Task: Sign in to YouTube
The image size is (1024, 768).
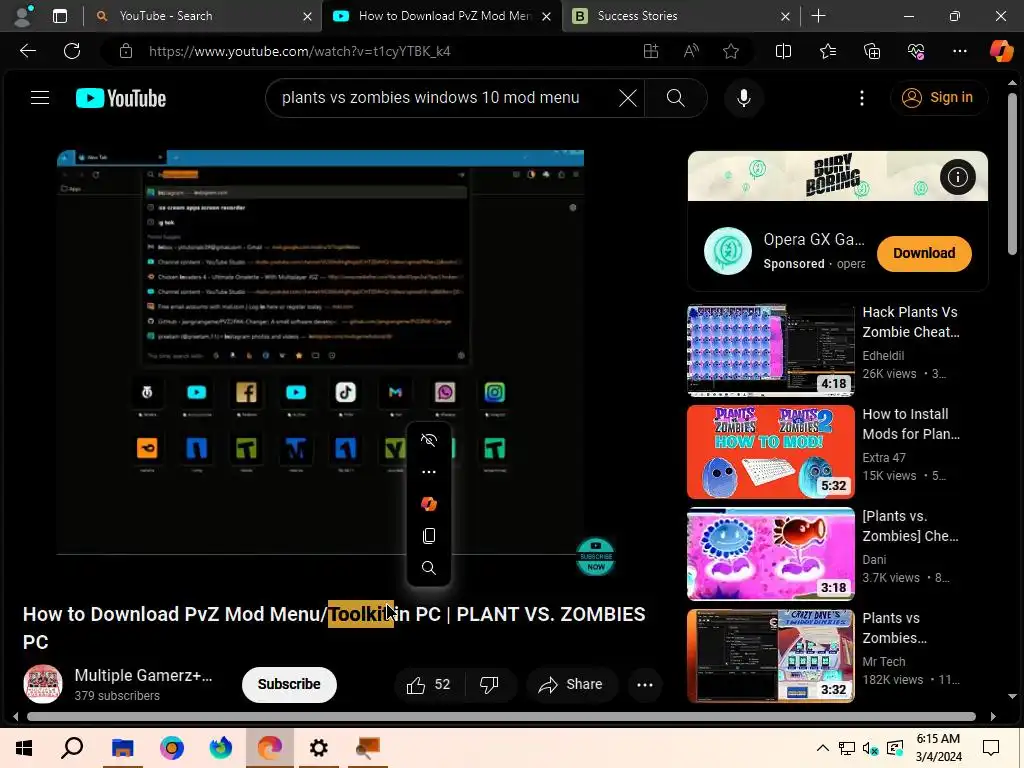Action: (938, 97)
